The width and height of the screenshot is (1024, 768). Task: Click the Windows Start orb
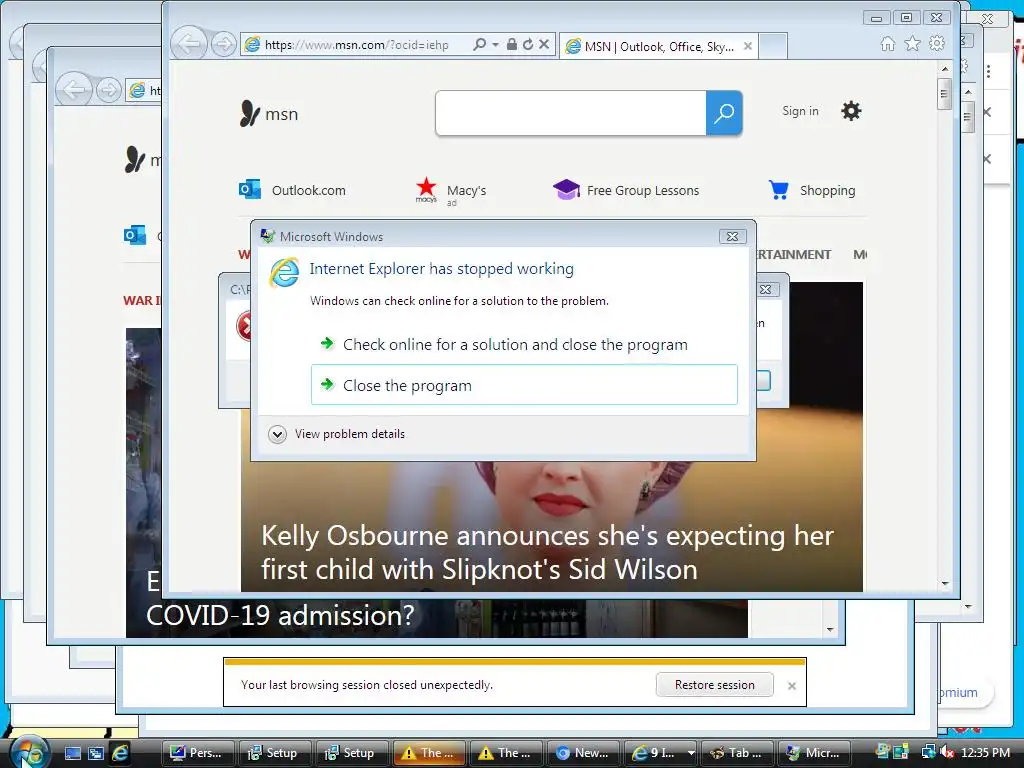tap(28, 752)
